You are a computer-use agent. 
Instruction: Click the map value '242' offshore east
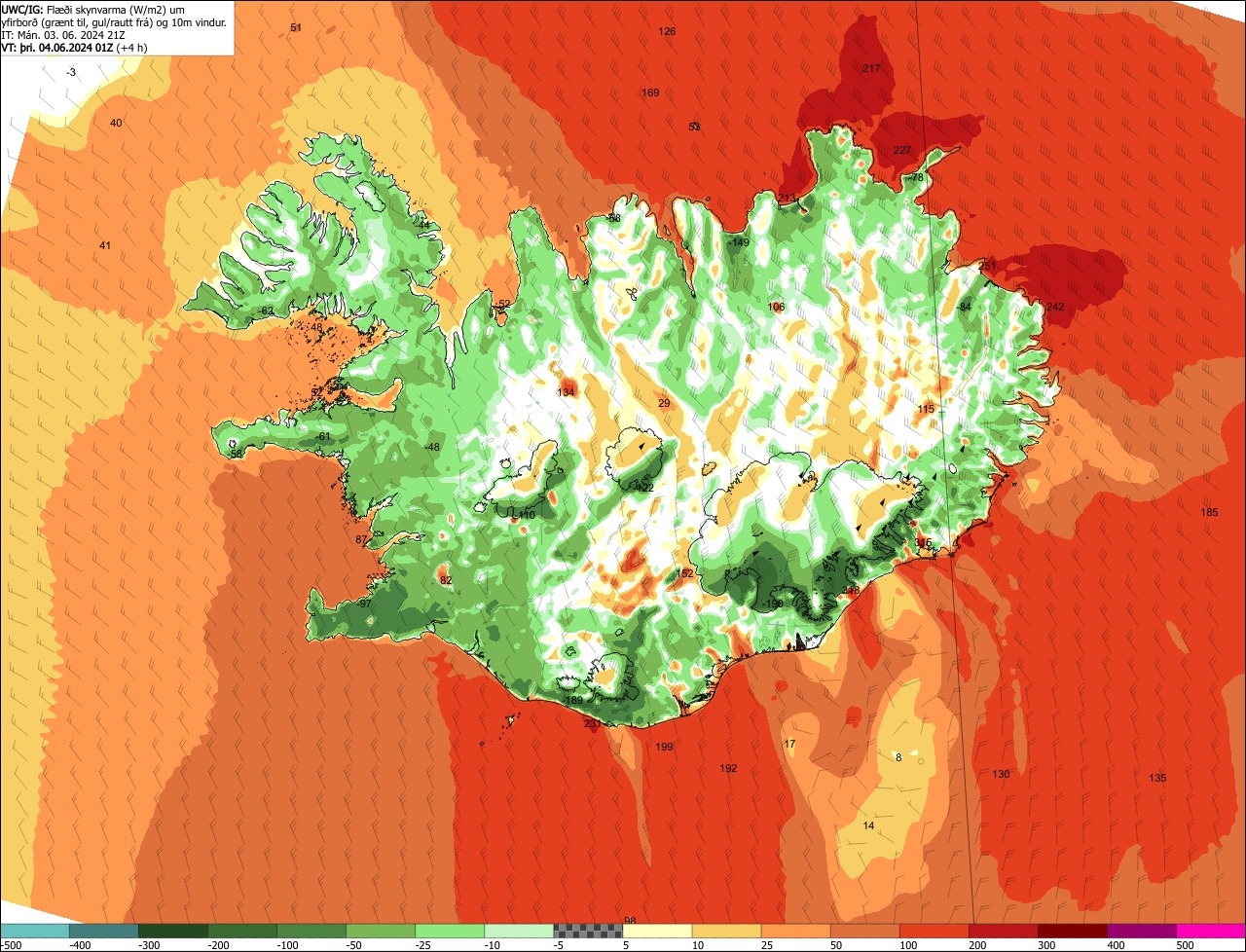[1055, 307]
